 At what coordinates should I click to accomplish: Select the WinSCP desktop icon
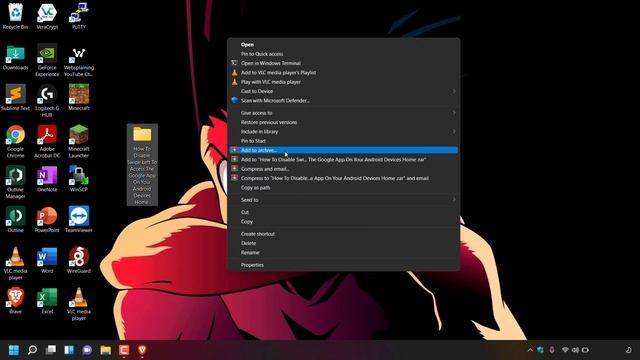(x=79, y=179)
